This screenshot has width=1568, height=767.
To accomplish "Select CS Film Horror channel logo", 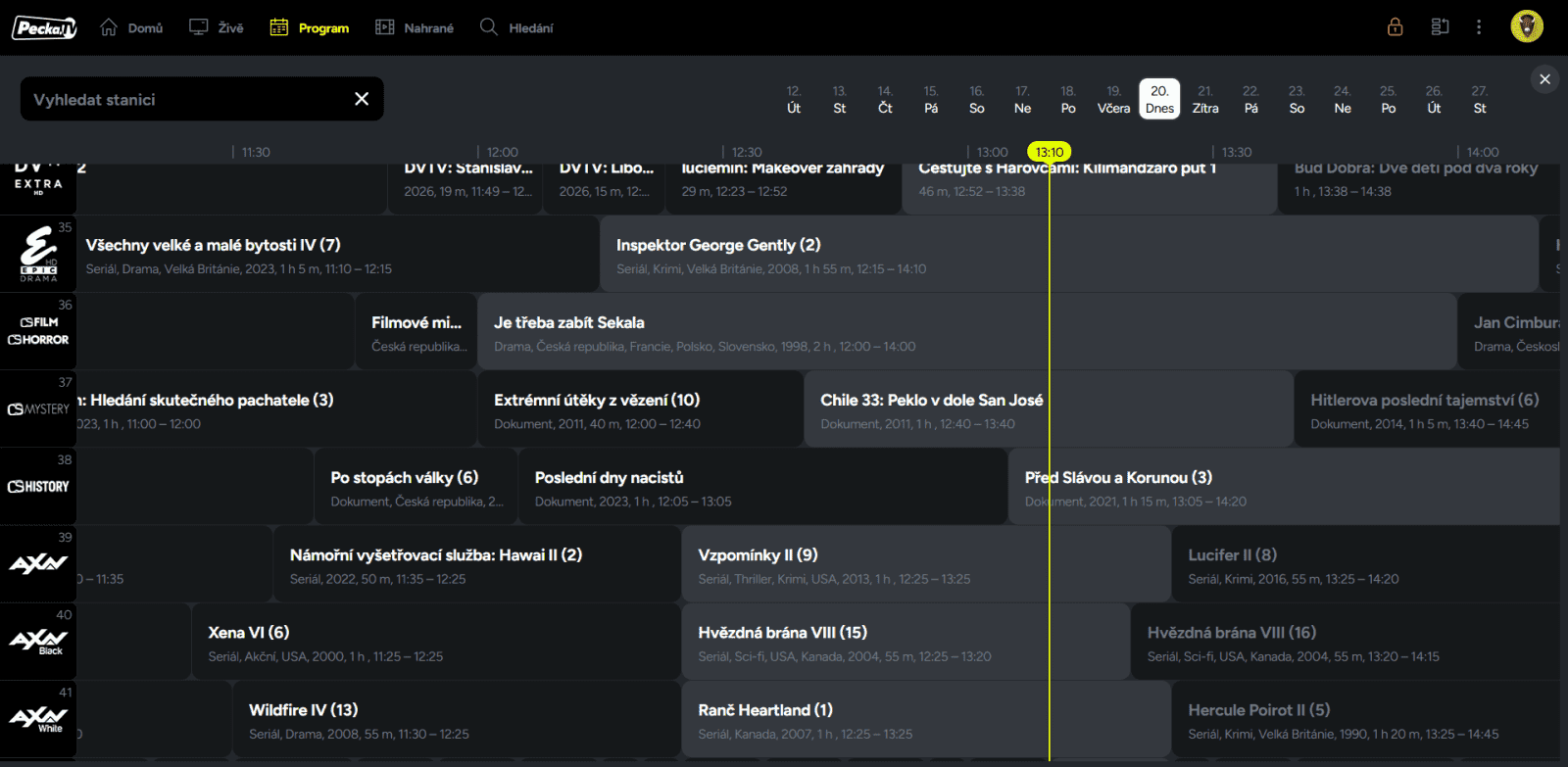I will tap(38, 331).
